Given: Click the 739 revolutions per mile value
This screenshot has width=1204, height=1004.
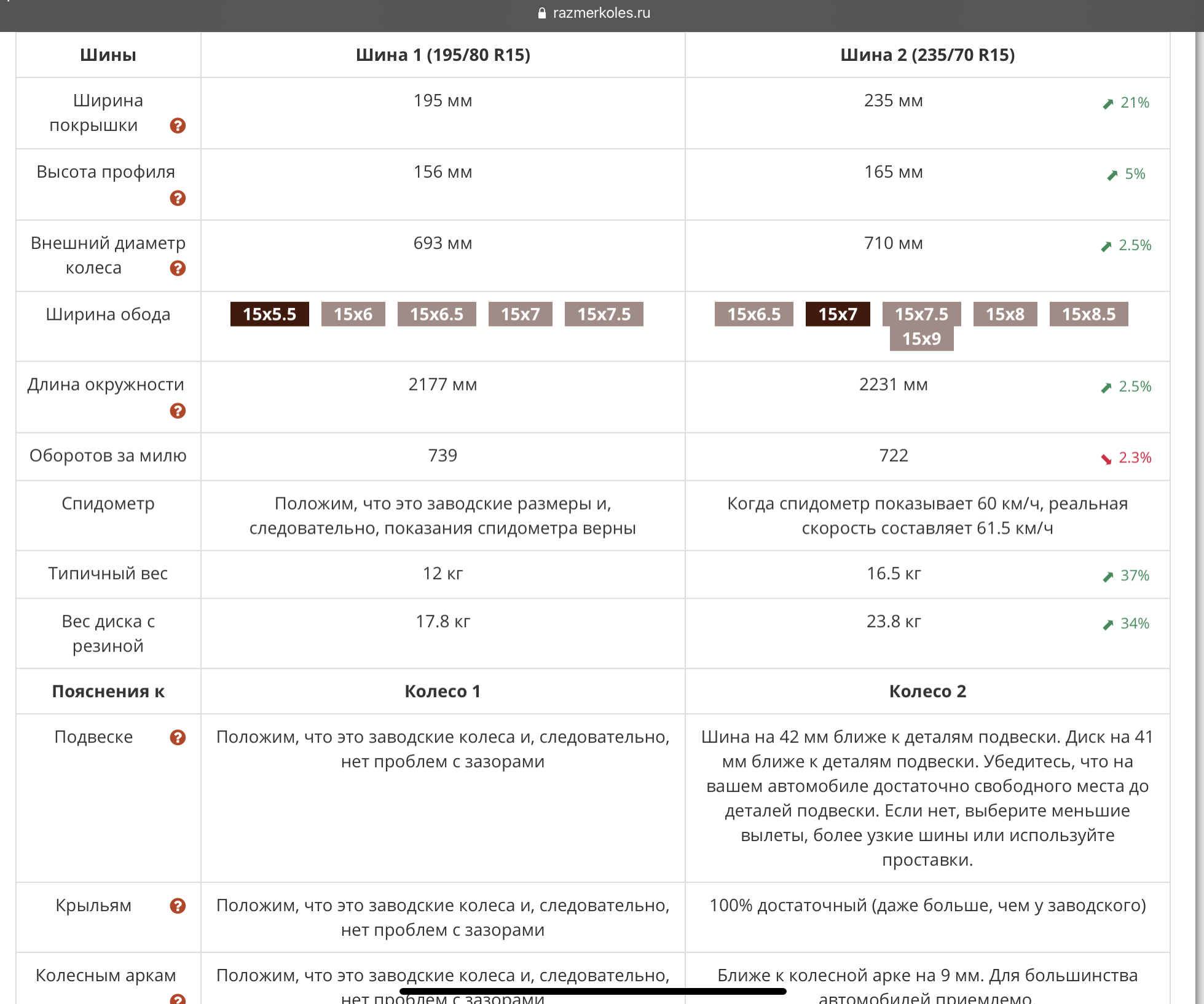Looking at the screenshot, I should [x=443, y=456].
